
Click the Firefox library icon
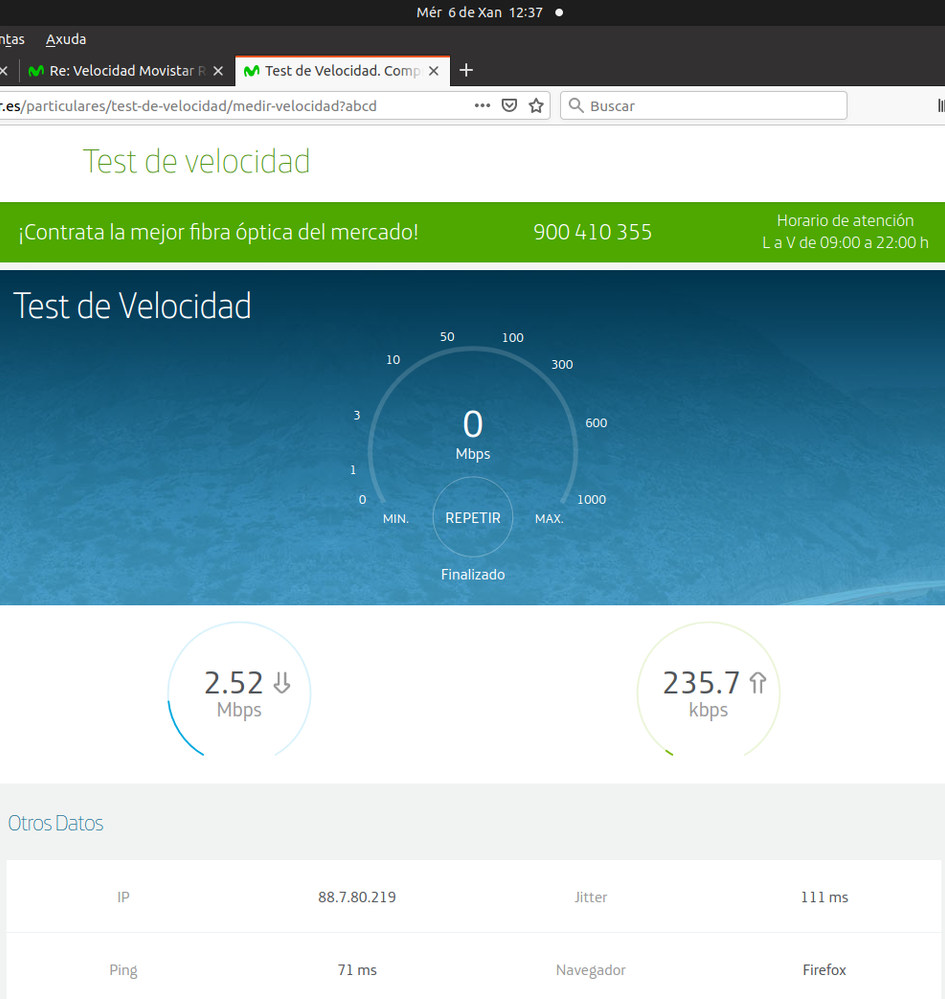[x=940, y=105]
